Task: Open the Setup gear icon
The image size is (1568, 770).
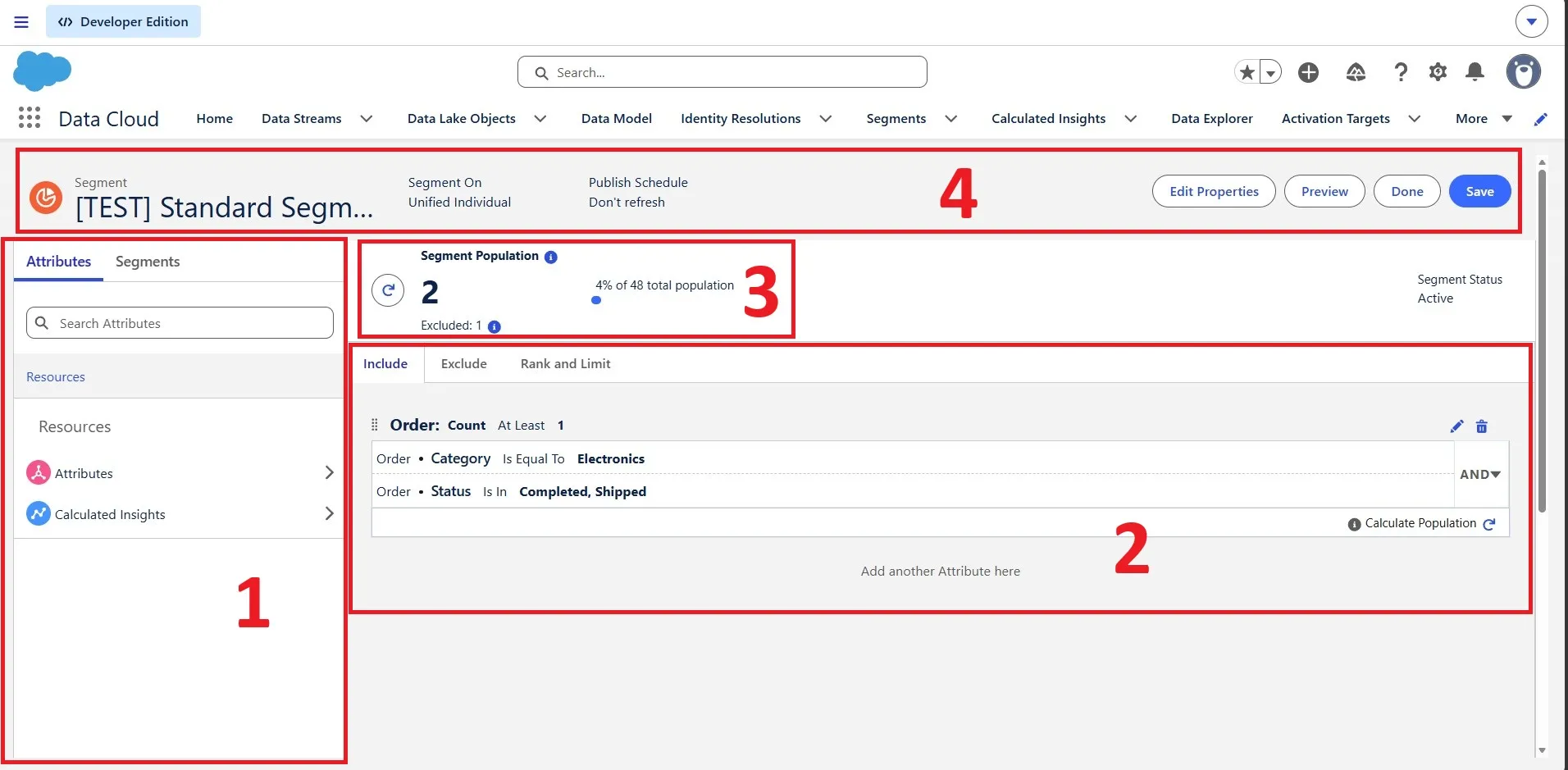Action: [1438, 72]
